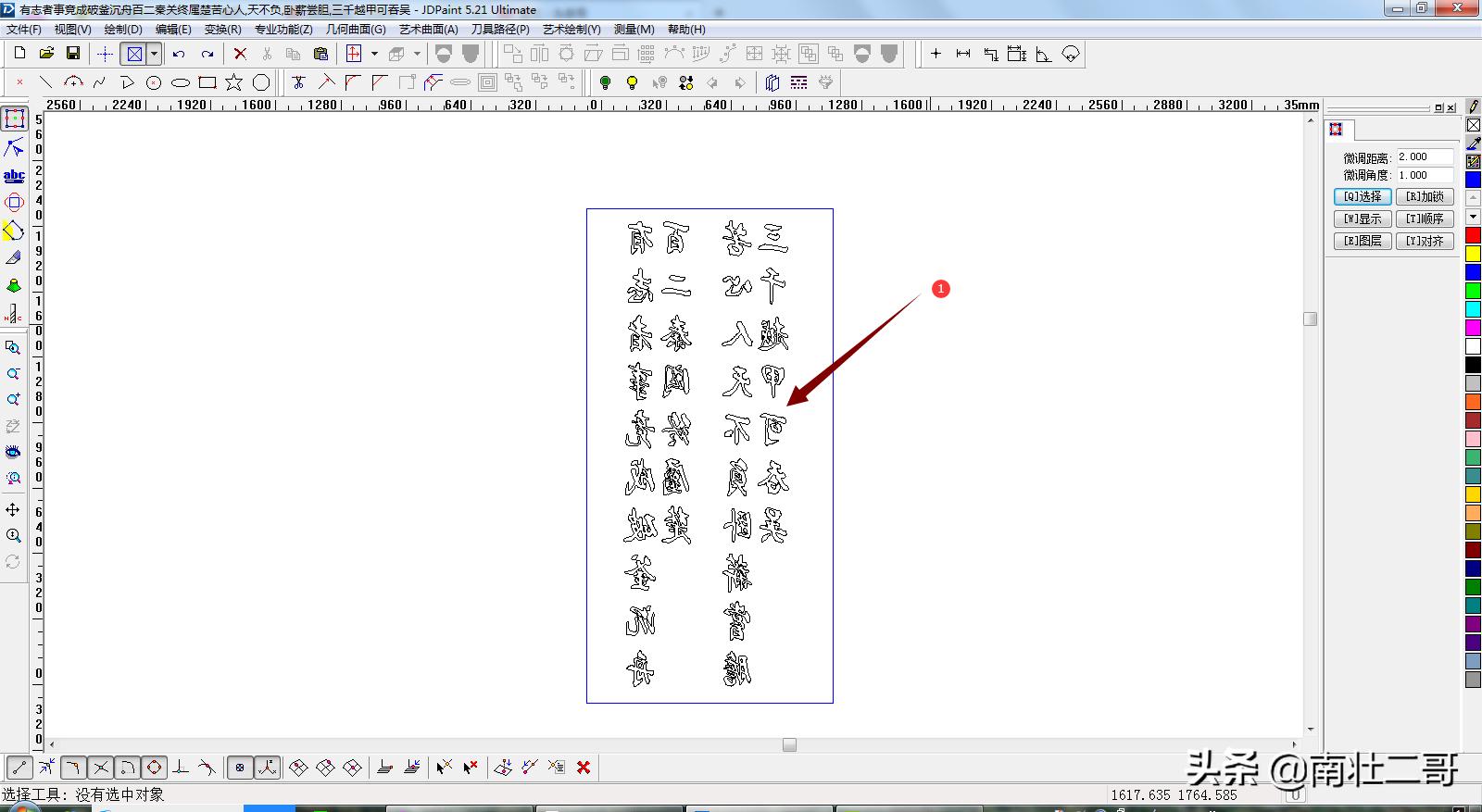Redo the undone action
The width and height of the screenshot is (1482, 812).
207,54
